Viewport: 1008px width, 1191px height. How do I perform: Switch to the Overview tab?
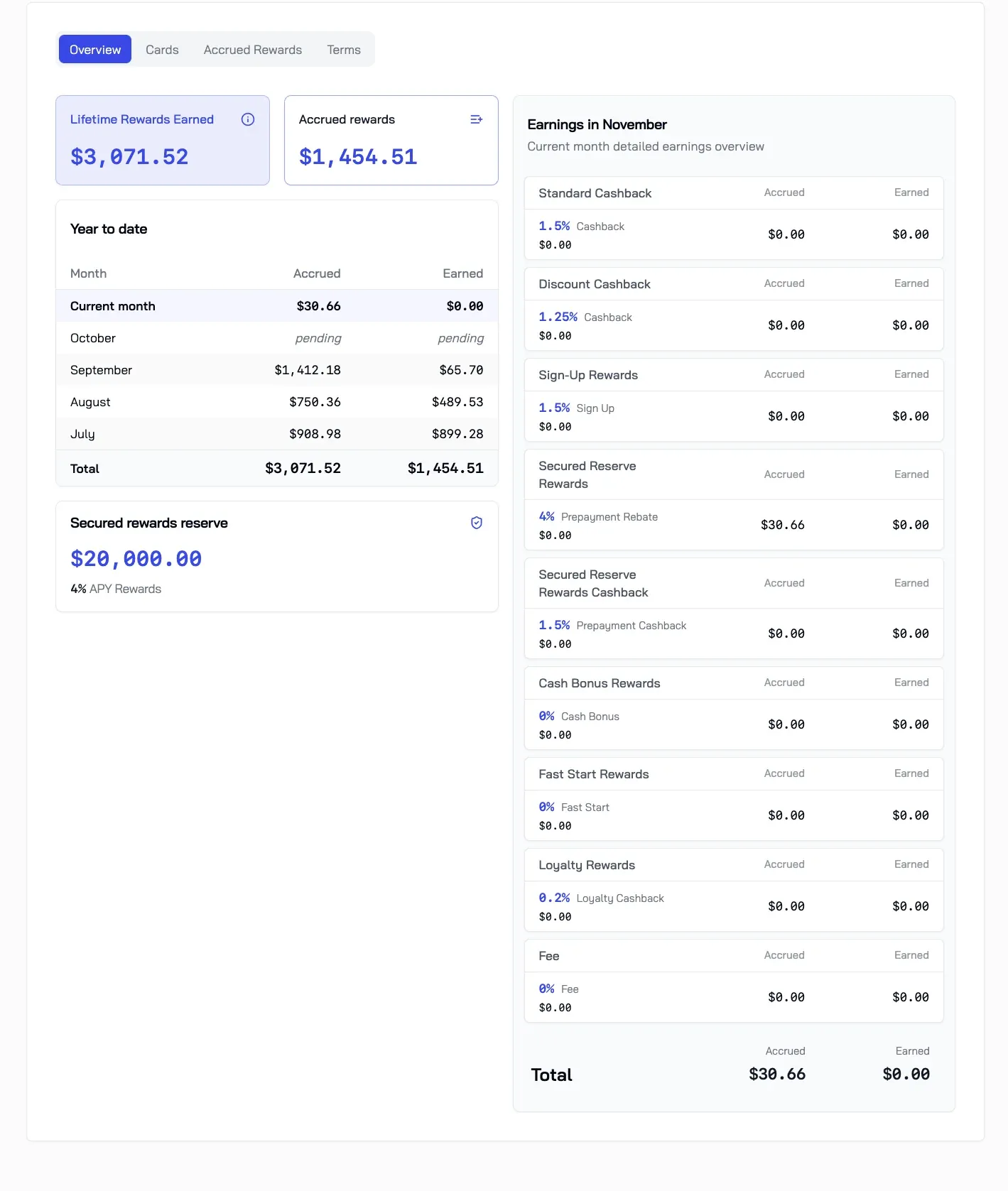(x=95, y=49)
